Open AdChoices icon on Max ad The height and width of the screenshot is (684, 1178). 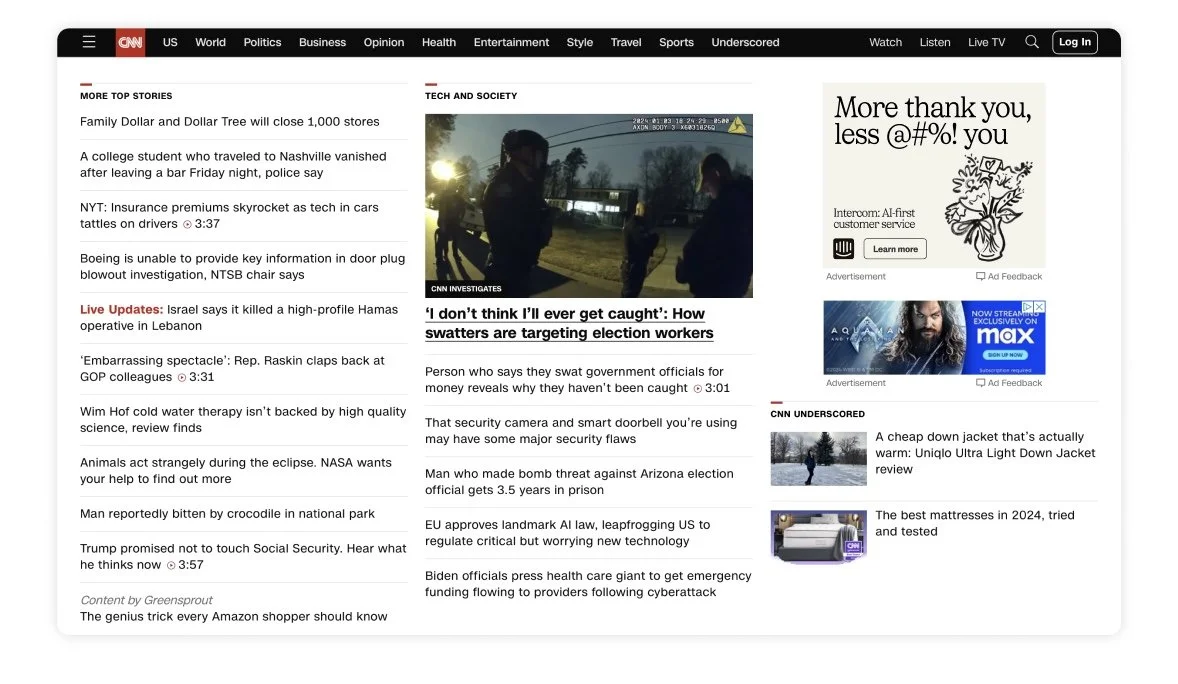click(1028, 307)
